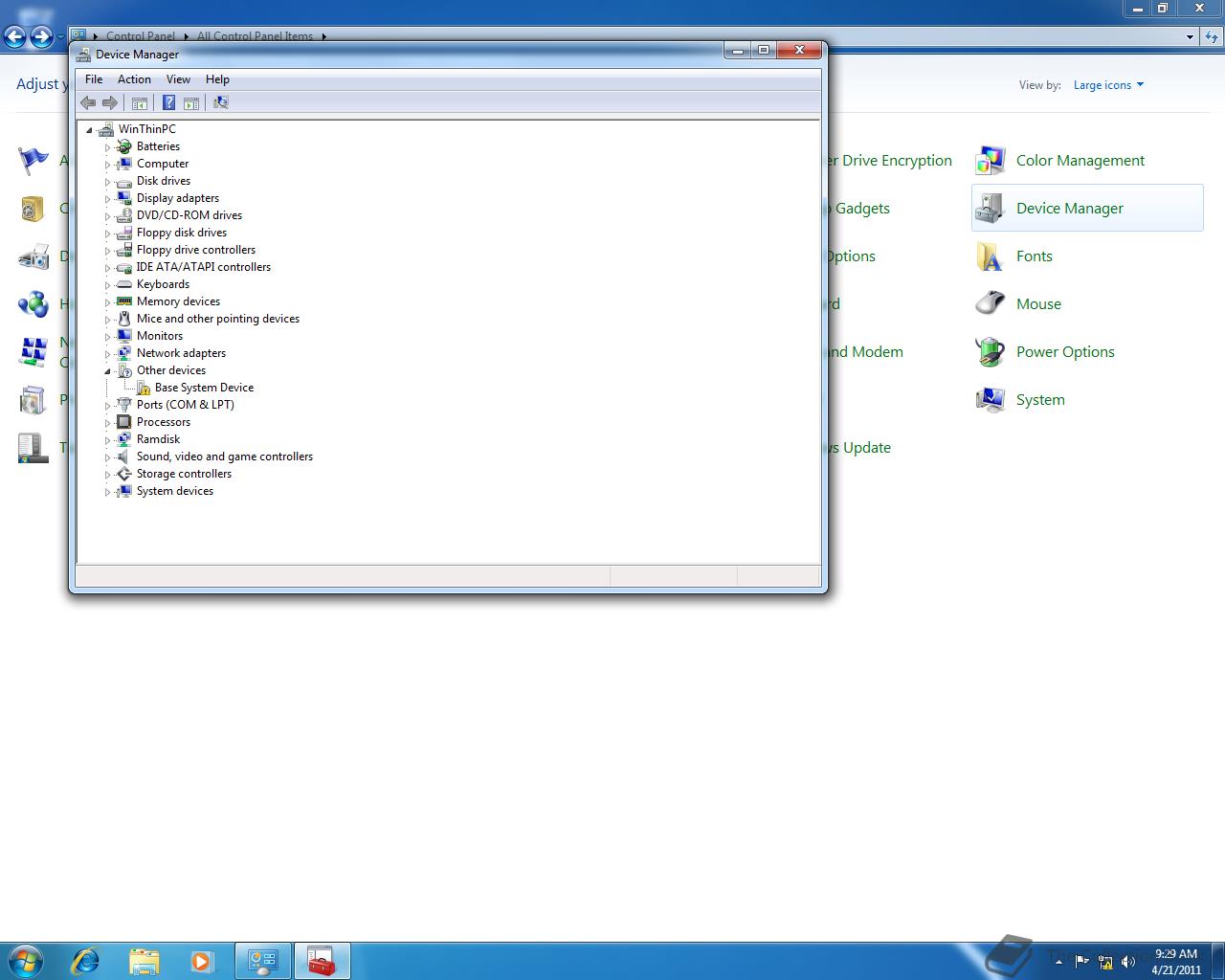The width and height of the screenshot is (1225, 980).
Task: Expand the Ports (COM & LPT) node
Action: tap(107, 406)
